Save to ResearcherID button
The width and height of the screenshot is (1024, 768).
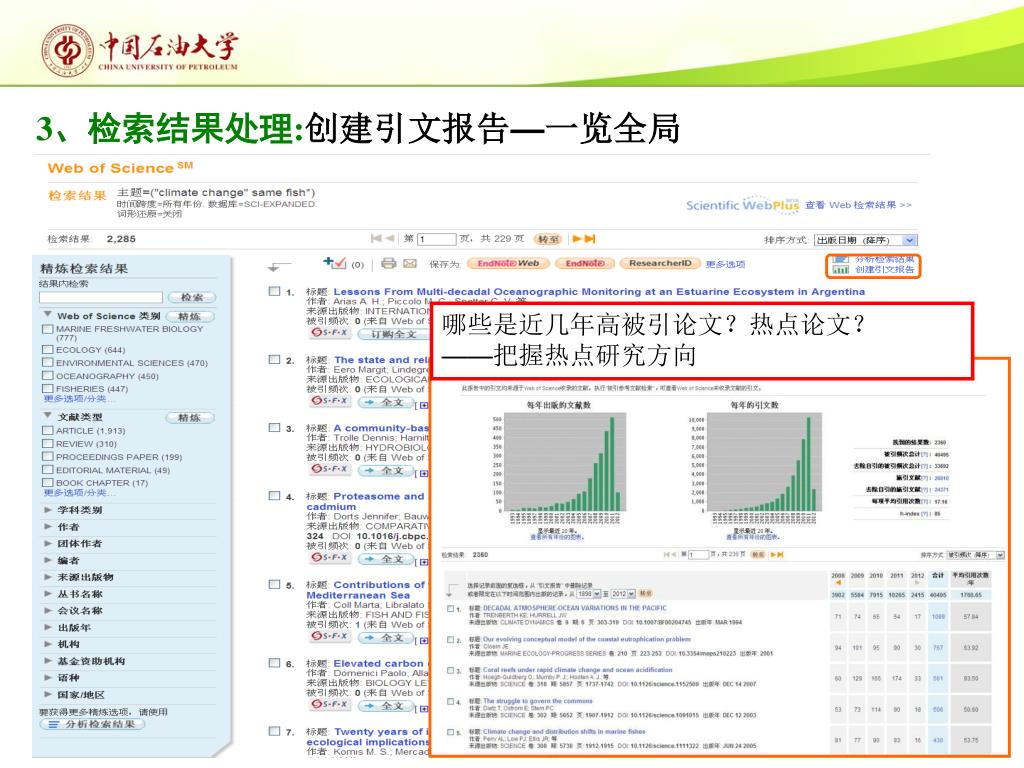point(660,263)
